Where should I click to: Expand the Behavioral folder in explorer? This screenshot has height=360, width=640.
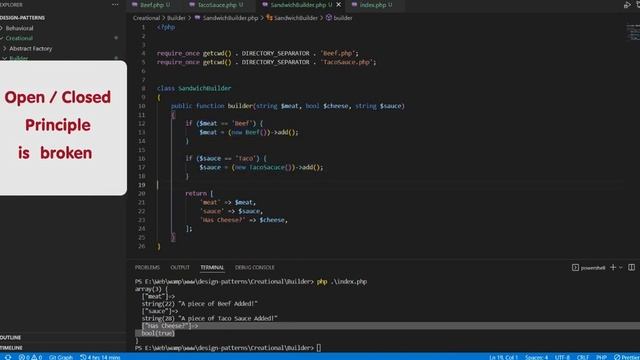[19, 28]
